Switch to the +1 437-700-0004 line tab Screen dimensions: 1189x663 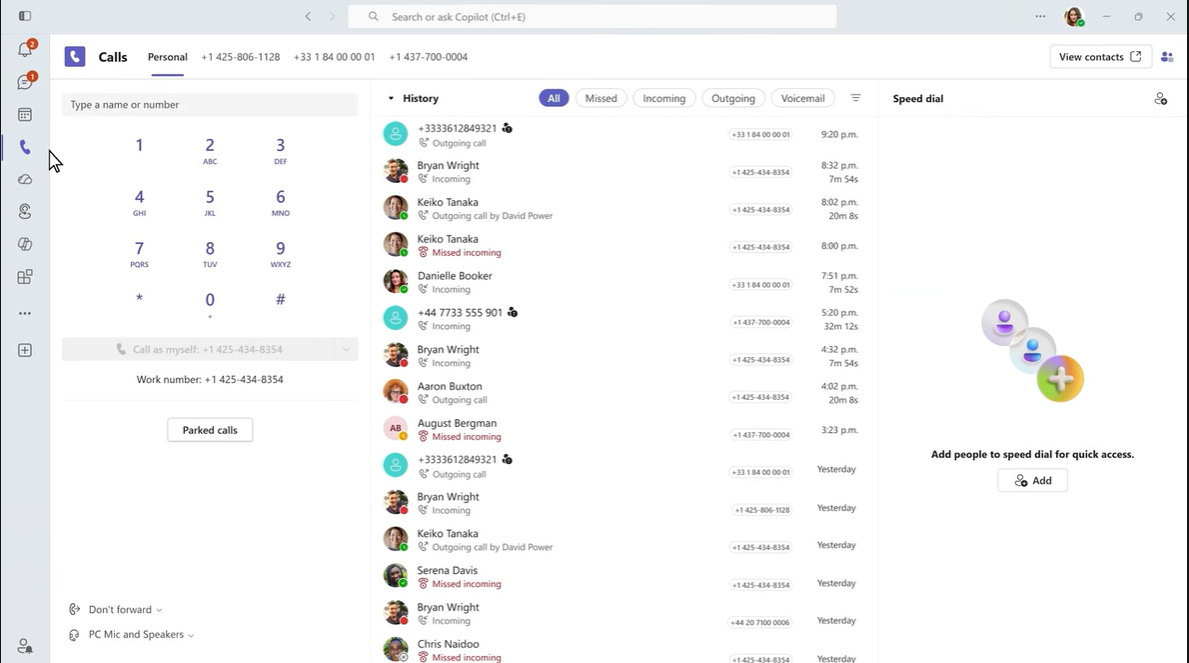pos(428,57)
